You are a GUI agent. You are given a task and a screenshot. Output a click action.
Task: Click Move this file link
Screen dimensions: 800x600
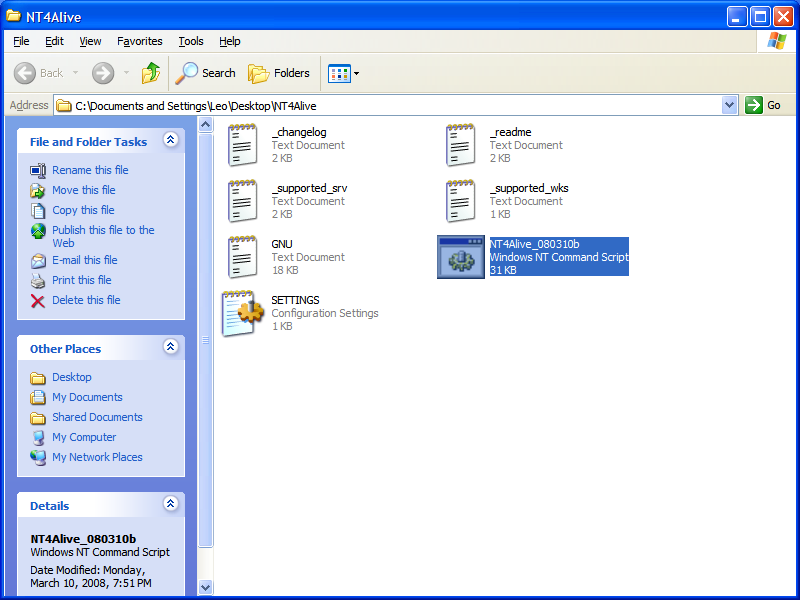(x=84, y=190)
